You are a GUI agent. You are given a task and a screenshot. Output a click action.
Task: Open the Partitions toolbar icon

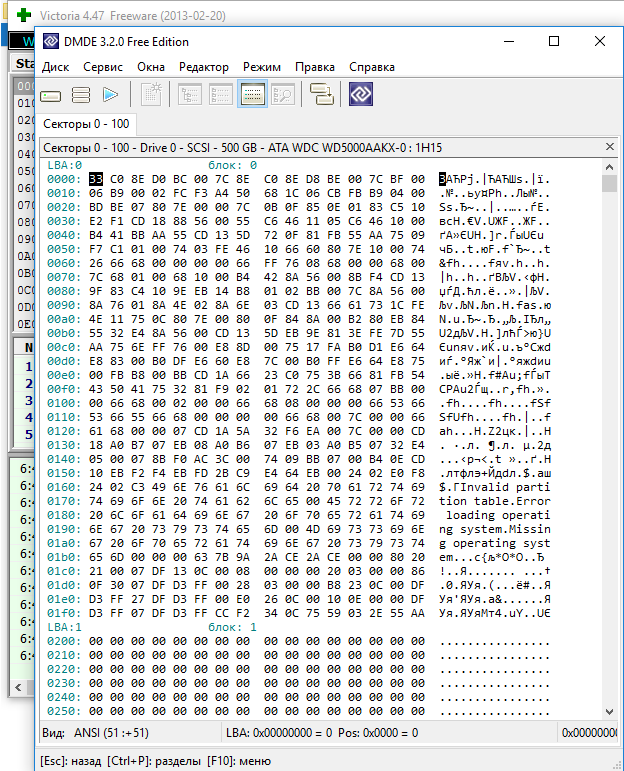[81, 95]
